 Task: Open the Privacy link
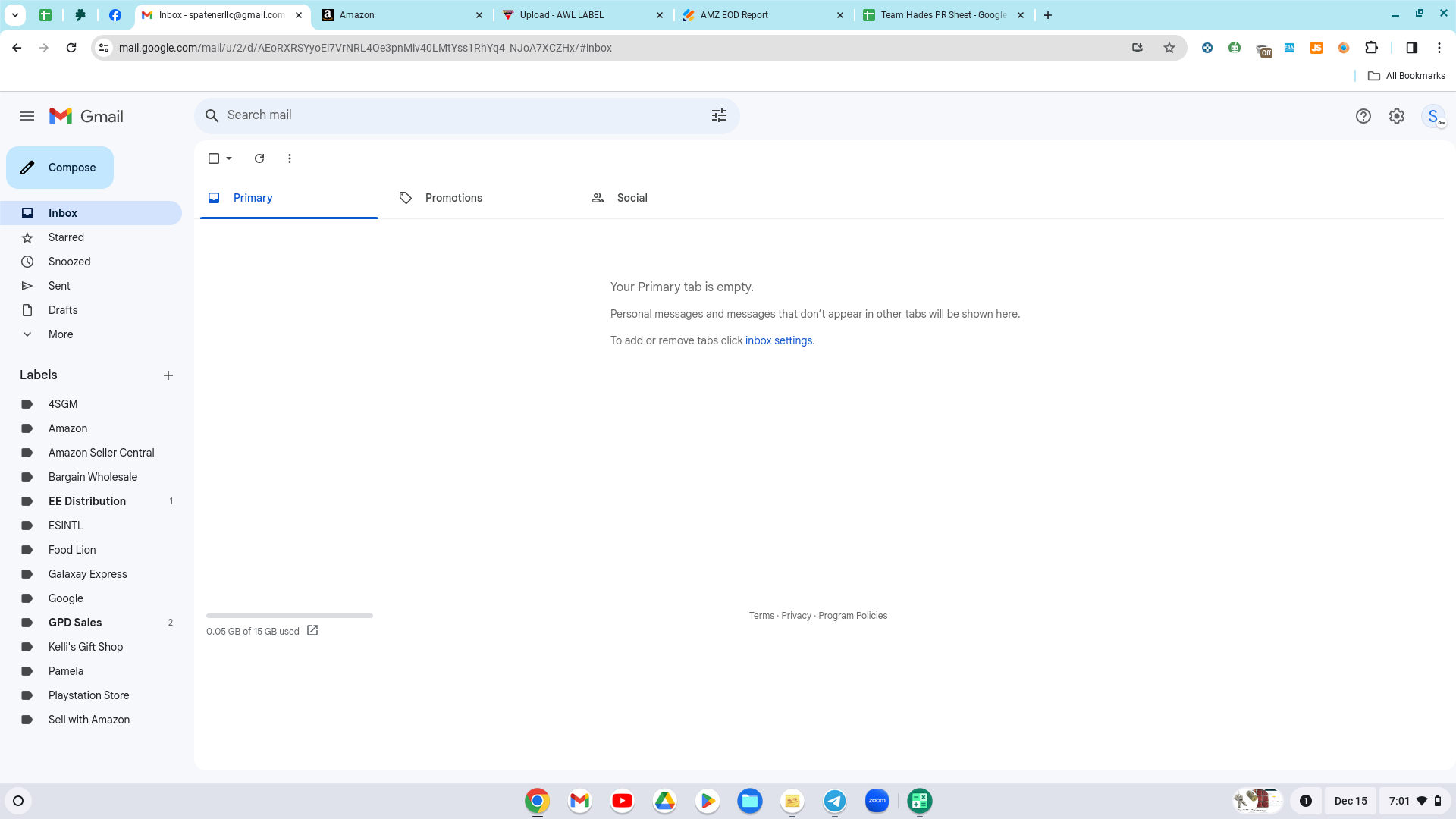(x=796, y=616)
